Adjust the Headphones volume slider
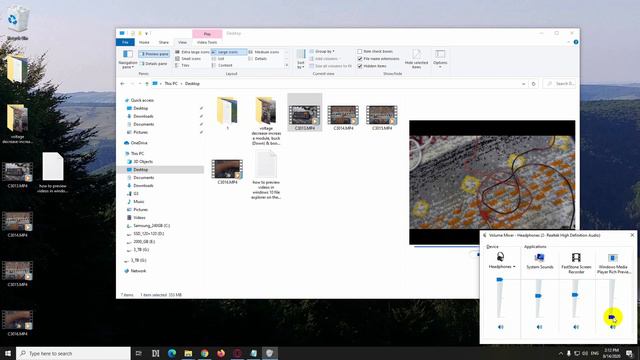This screenshot has width=640, height=360. pyautogui.click(x=500, y=280)
